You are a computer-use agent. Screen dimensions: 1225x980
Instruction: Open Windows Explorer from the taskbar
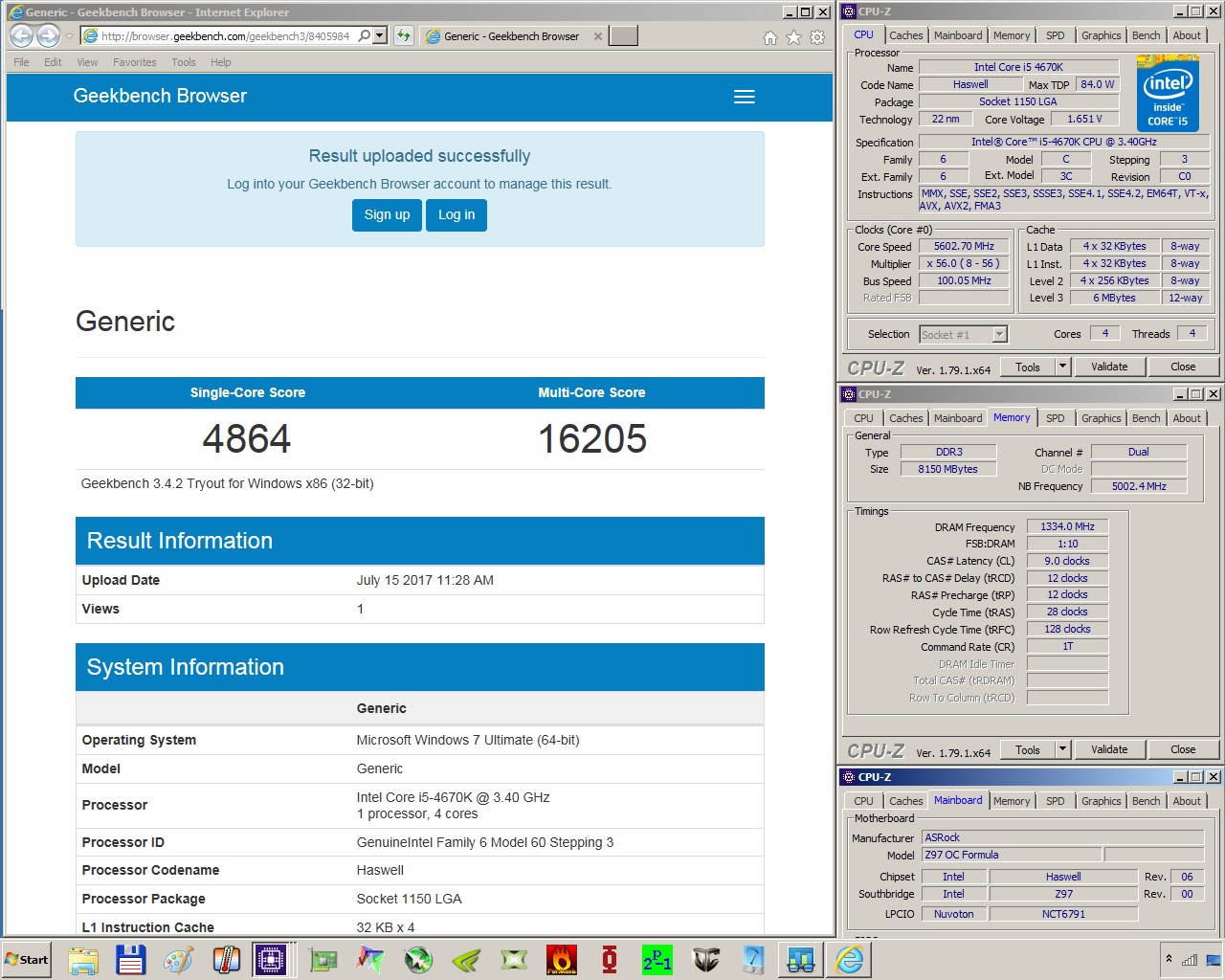pos(83,960)
